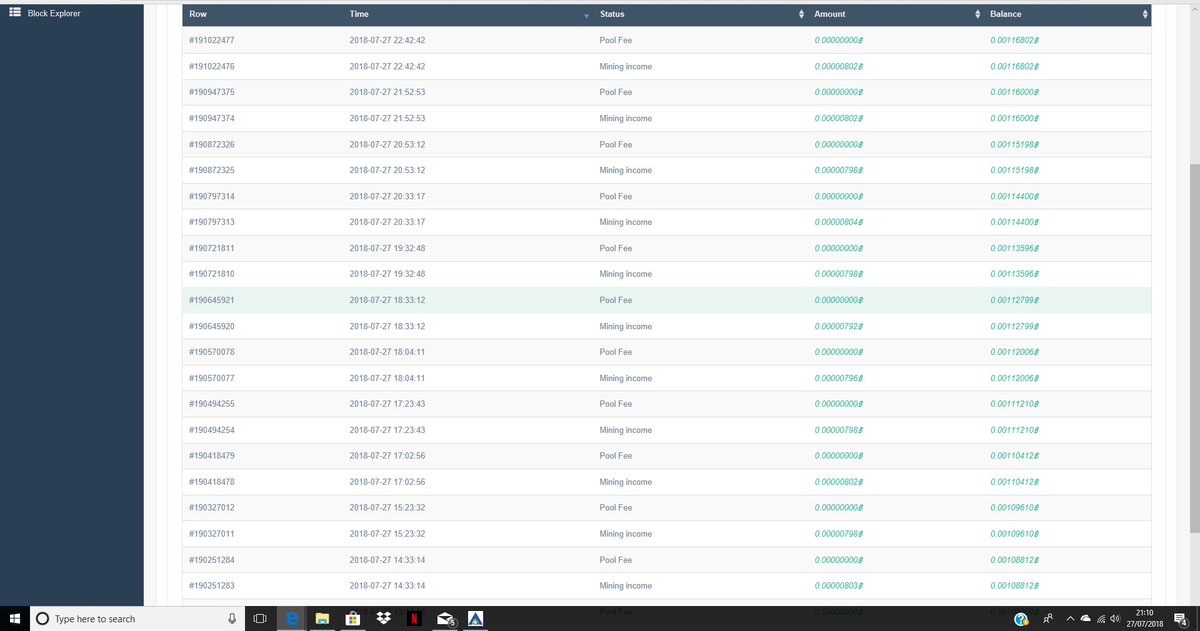1200x631 pixels.
Task: Click row number #190872325
Action: click(212, 170)
